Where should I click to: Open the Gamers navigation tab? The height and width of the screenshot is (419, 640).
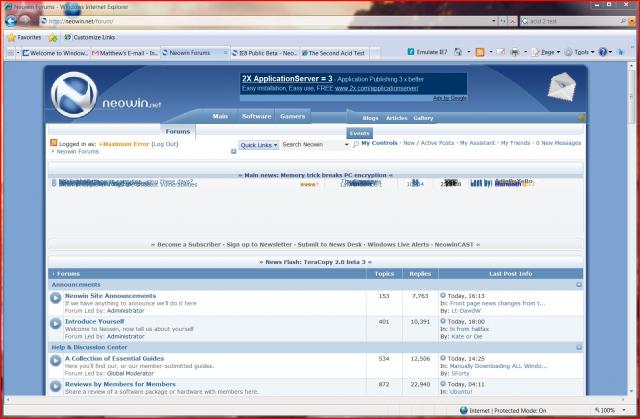click(292, 116)
